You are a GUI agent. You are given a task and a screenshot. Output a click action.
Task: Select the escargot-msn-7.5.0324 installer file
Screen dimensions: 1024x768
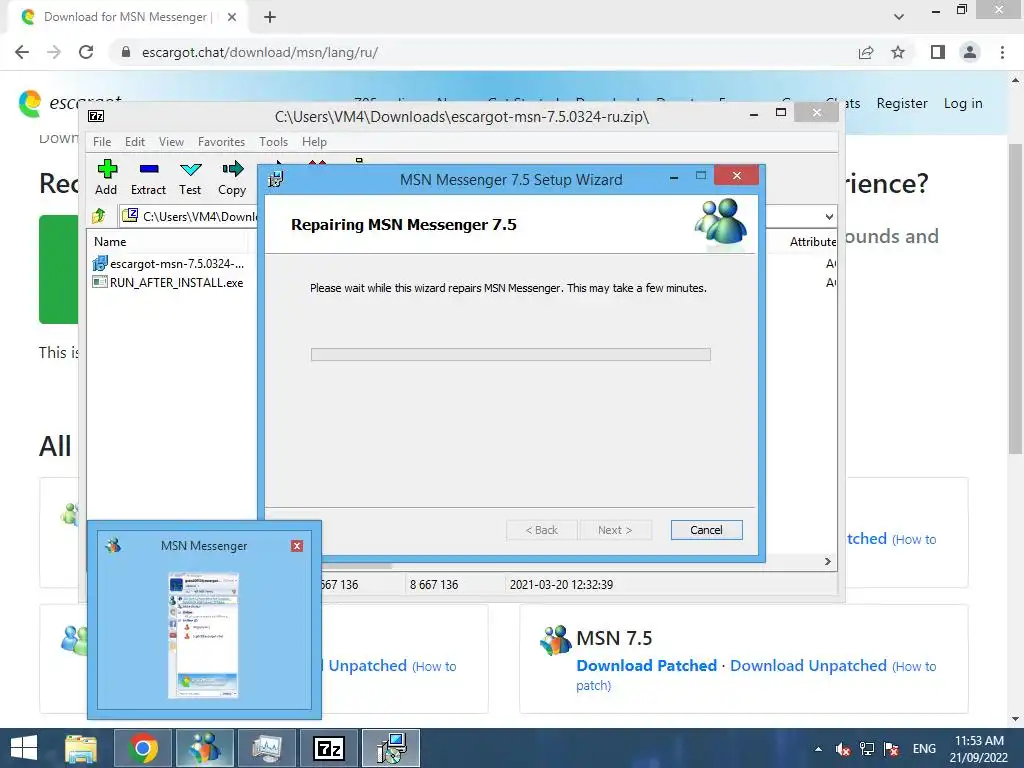[169, 264]
